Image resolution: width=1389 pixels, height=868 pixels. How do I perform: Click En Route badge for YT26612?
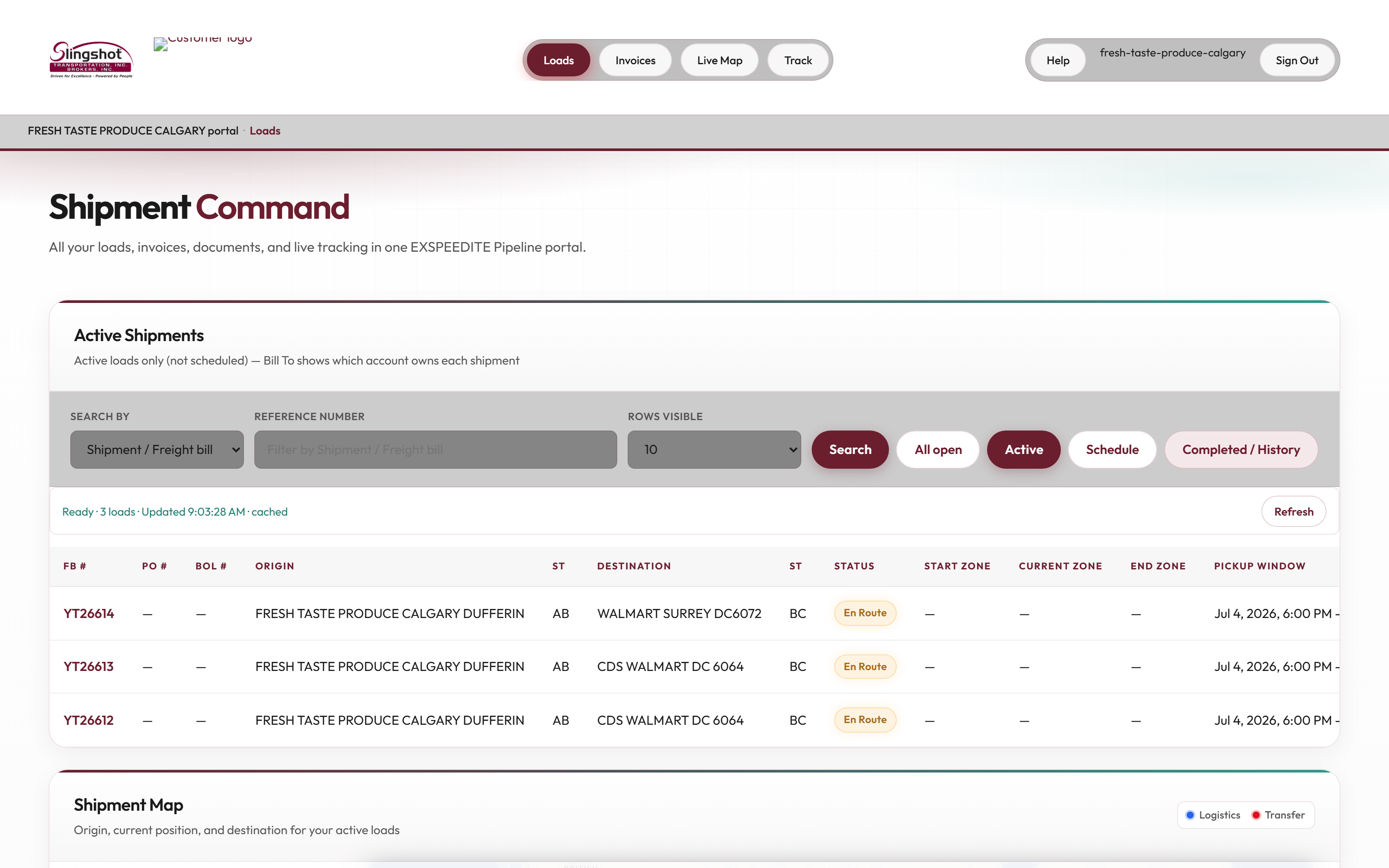tap(865, 720)
